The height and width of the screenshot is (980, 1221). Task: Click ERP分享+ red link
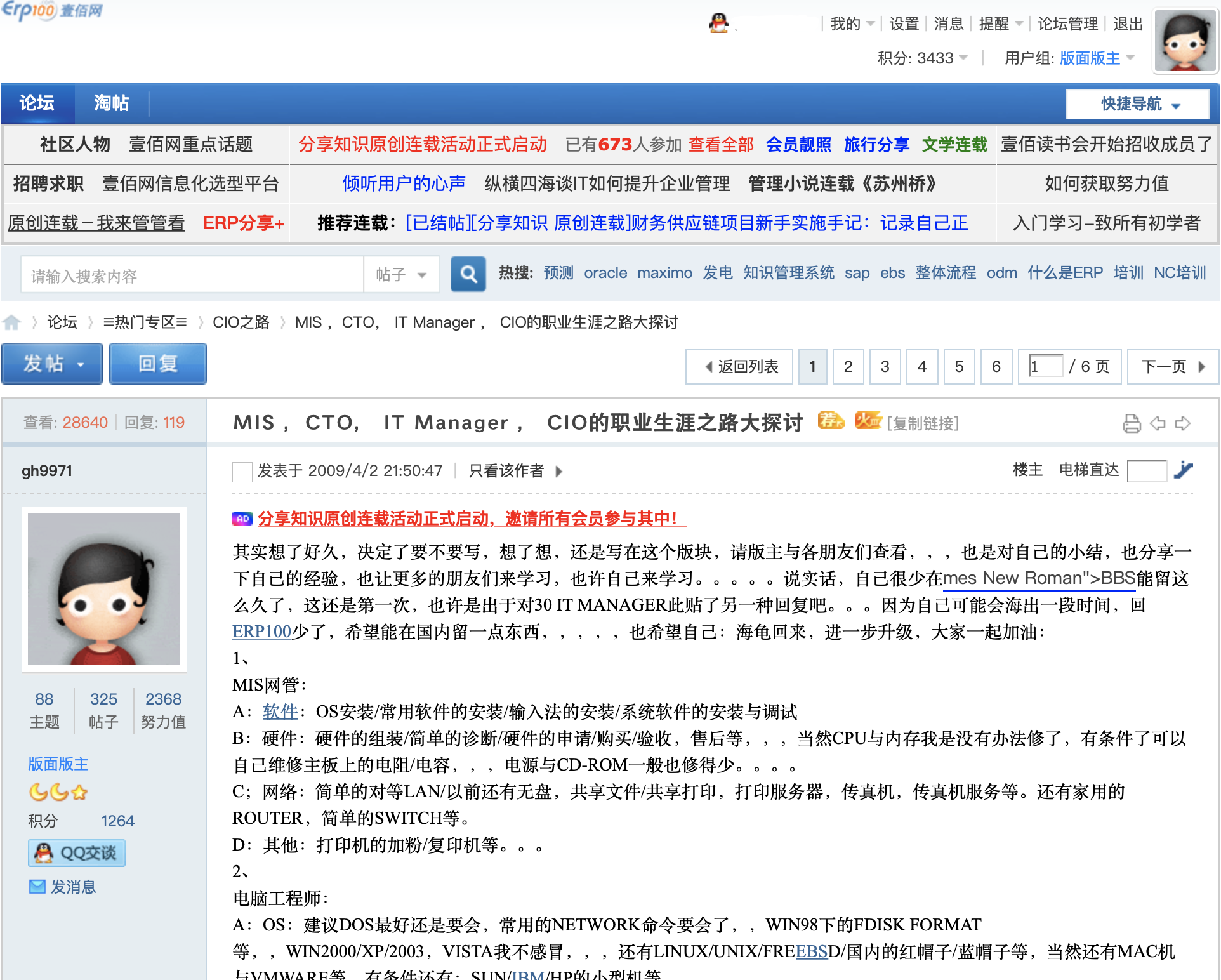[244, 223]
